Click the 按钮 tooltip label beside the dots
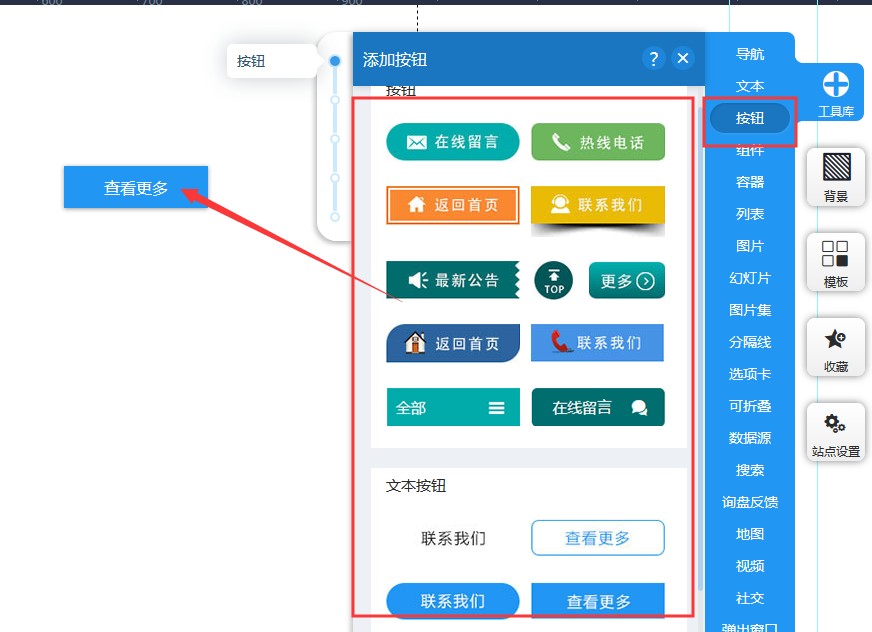This screenshot has width=872, height=632. [x=271, y=61]
